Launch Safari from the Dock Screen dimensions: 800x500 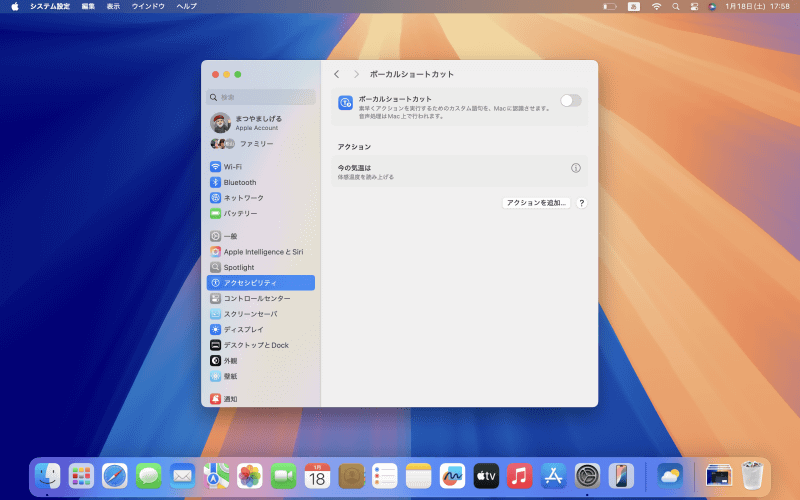click(115, 477)
